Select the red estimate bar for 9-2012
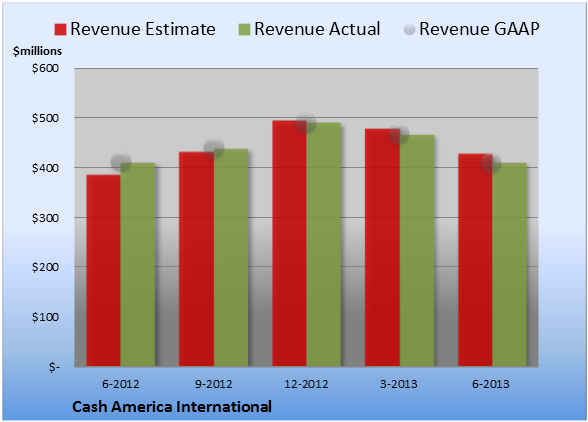The height and width of the screenshot is (422, 588). tap(196, 259)
